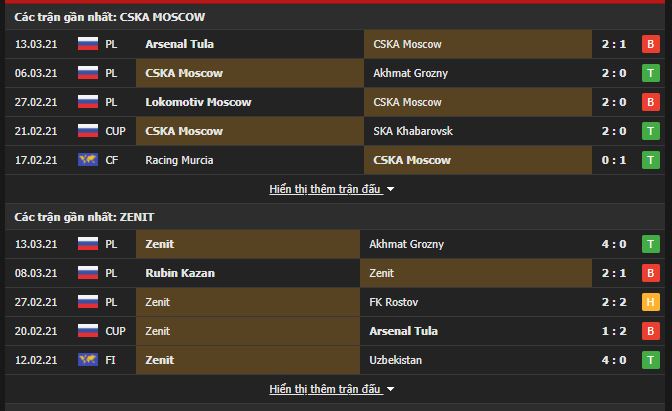This screenshot has width=672, height=411.
Task: Click the Russia flag for Zenit vs FK Rostov
Action: 88,302
